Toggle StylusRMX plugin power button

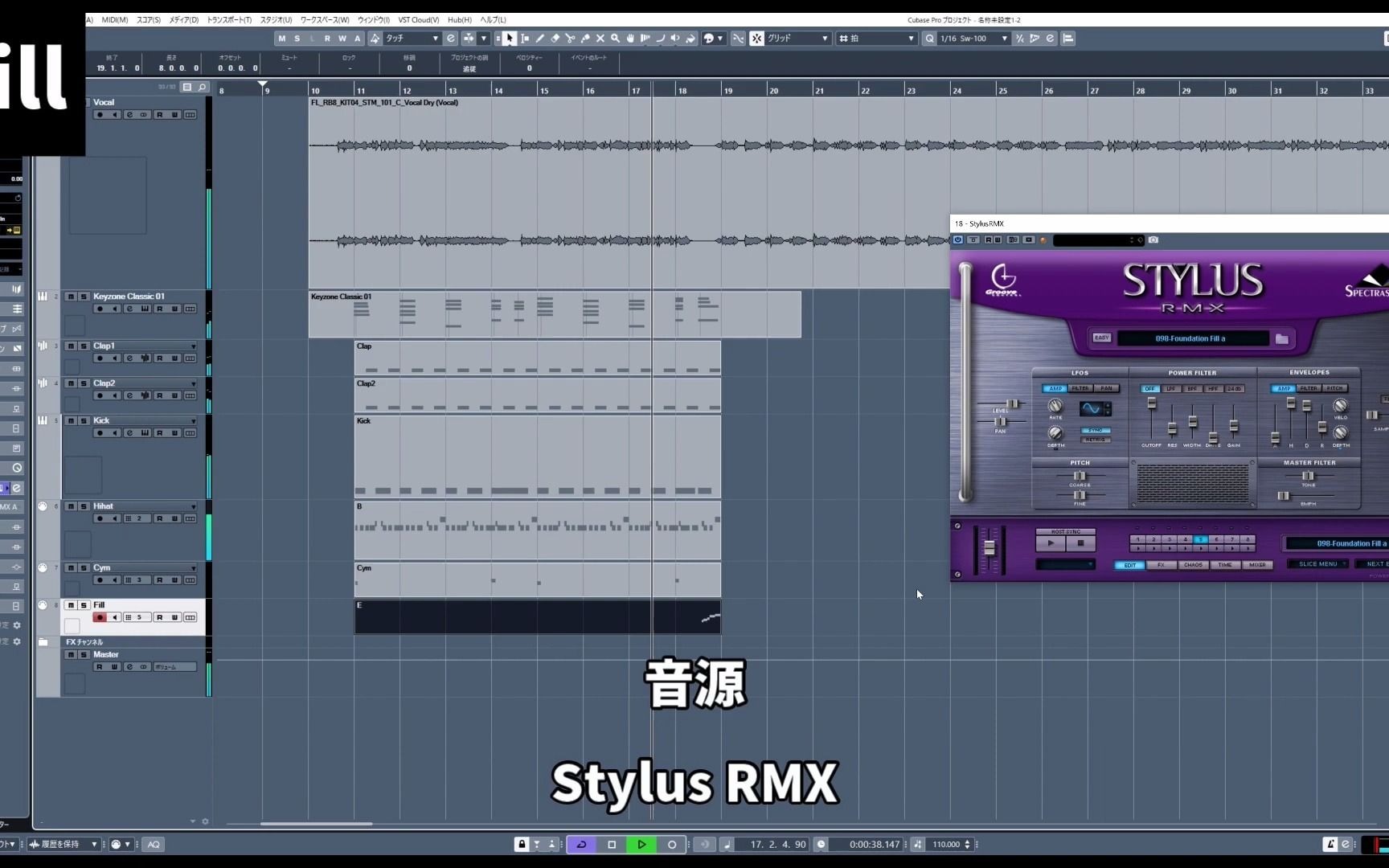coord(957,240)
